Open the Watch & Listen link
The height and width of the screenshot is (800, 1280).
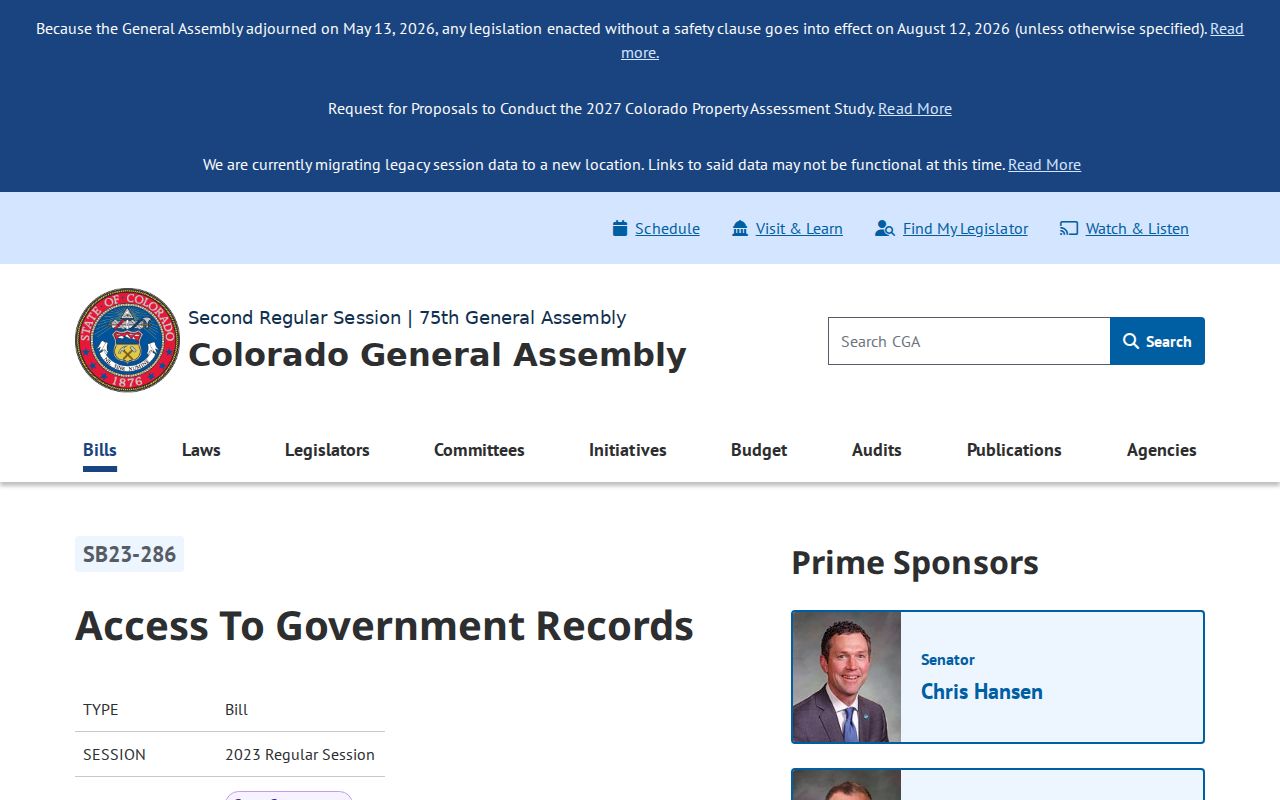click(1137, 228)
